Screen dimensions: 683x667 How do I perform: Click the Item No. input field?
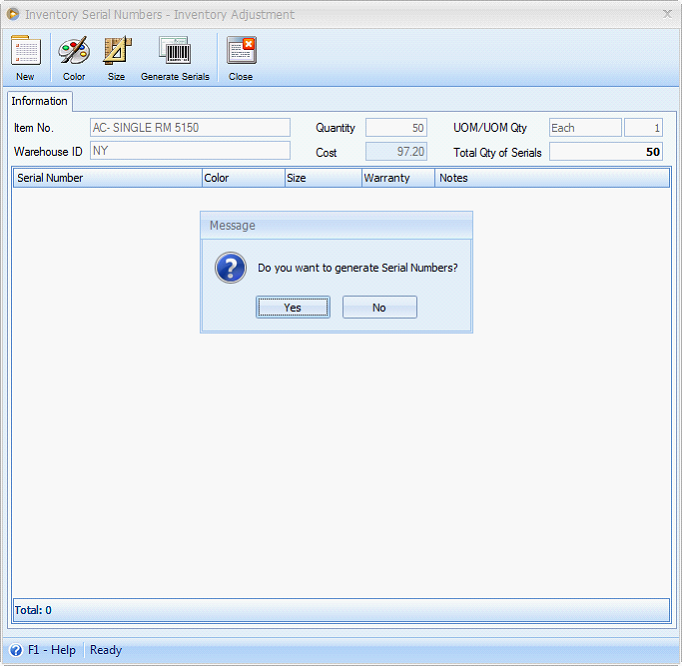point(190,128)
